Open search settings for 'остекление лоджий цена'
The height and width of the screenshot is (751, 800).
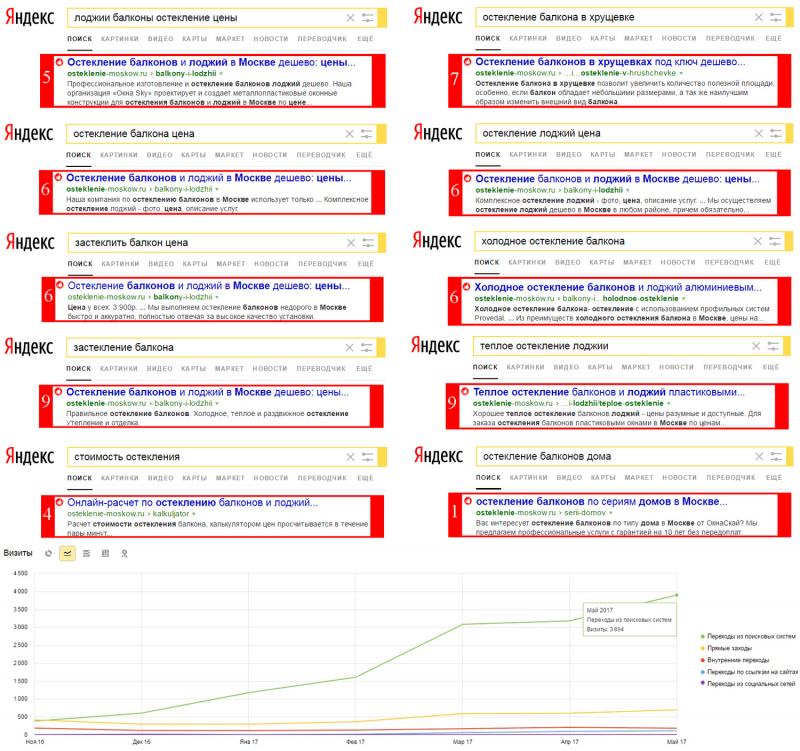coord(776,133)
